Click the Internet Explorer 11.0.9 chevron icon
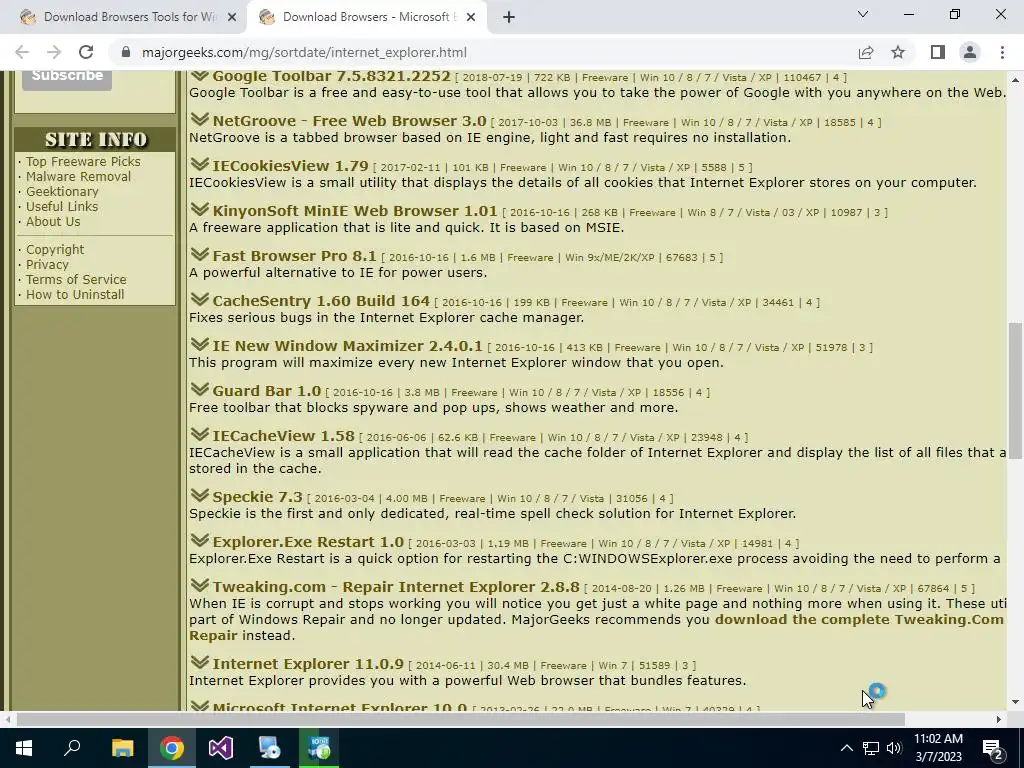The image size is (1024, 768). pyautogui.click(x=200, y=663)
